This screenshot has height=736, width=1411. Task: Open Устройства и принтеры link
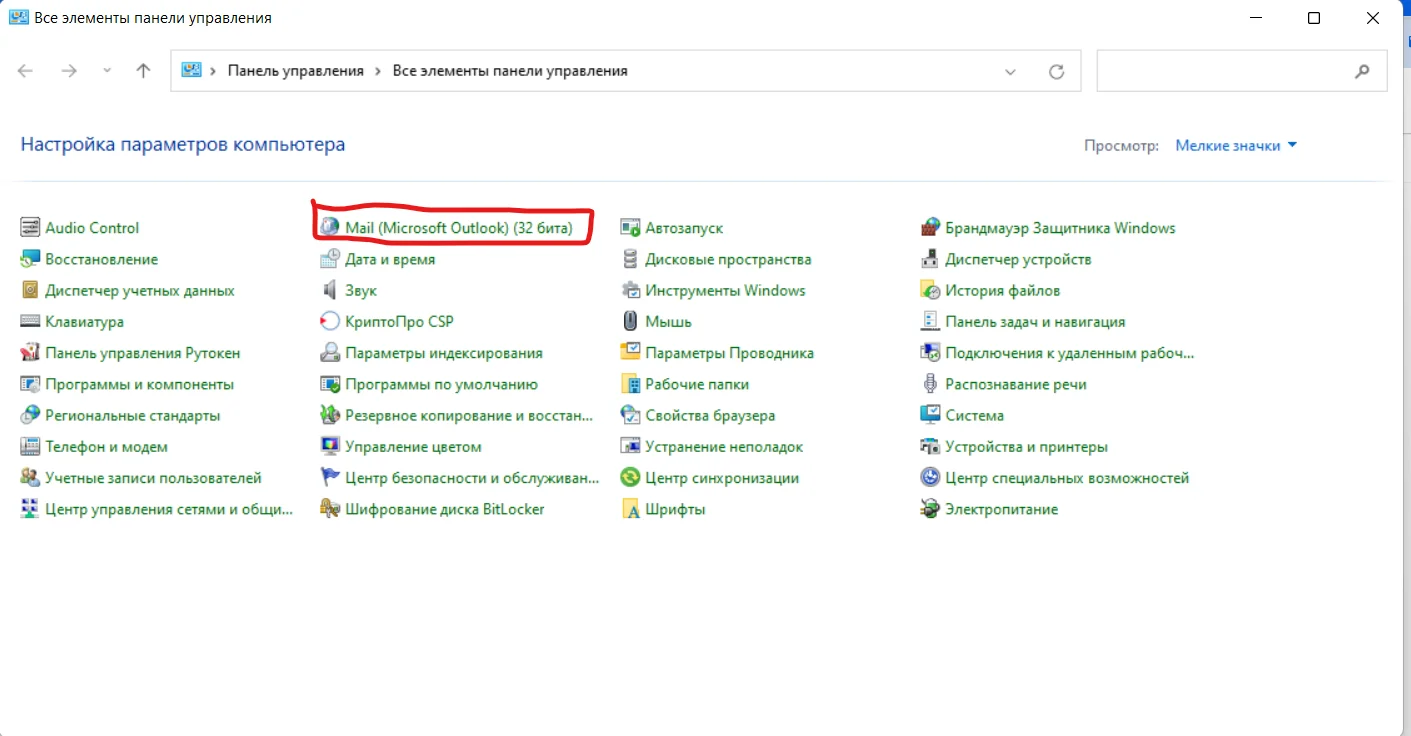click(x=1026, y=447)
